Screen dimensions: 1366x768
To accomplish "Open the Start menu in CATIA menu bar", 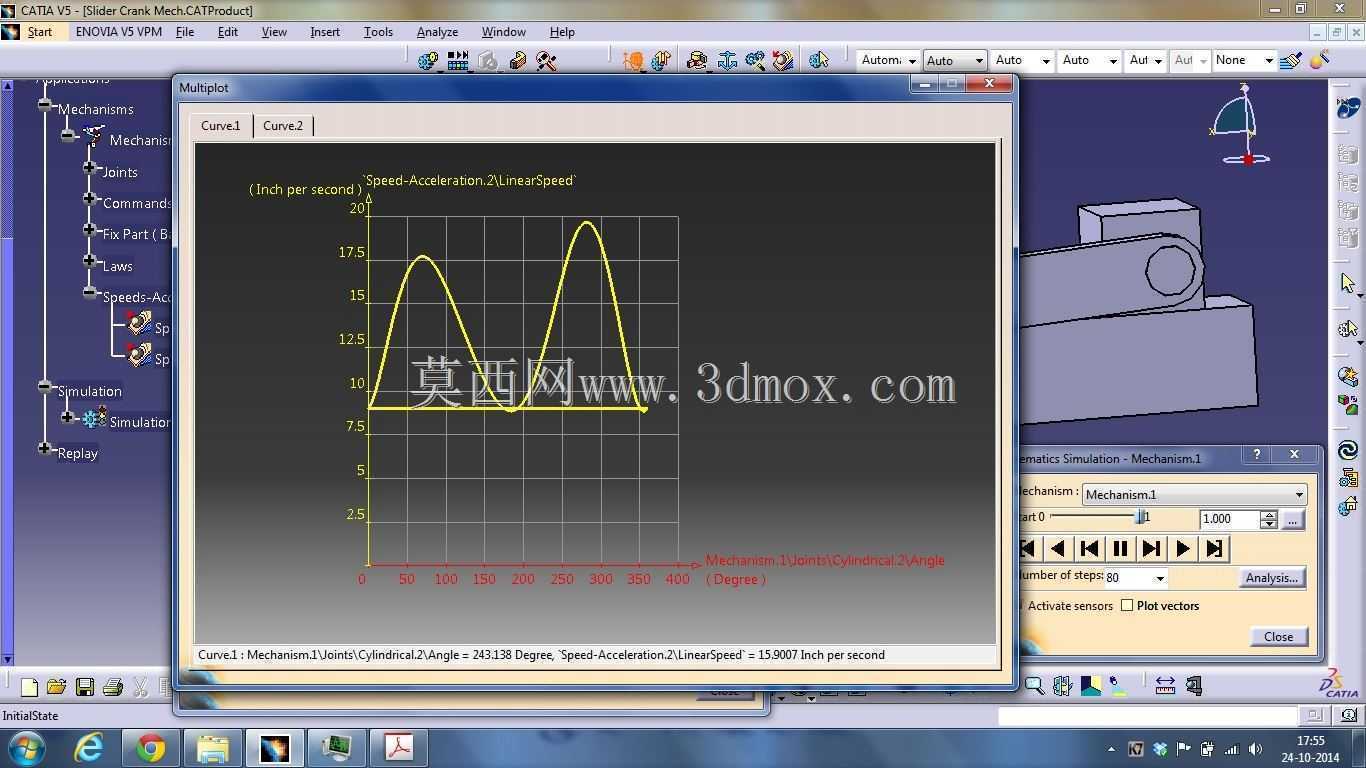I will 40,32.
